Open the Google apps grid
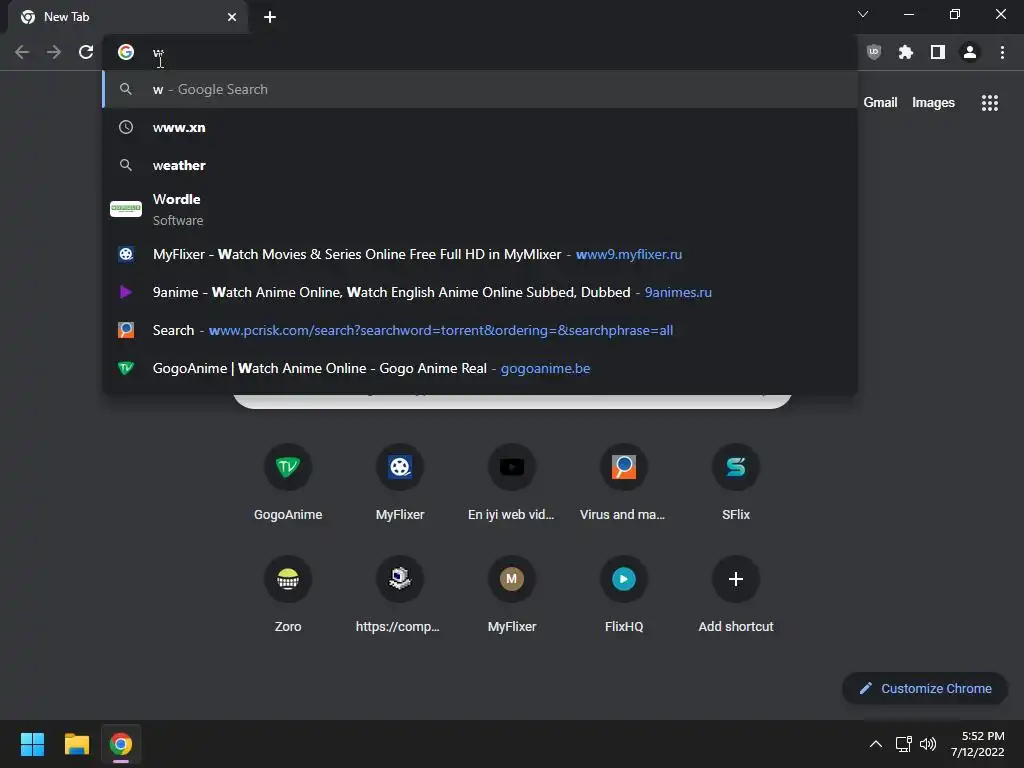The image size is (1024, 768). click(990, 103)
